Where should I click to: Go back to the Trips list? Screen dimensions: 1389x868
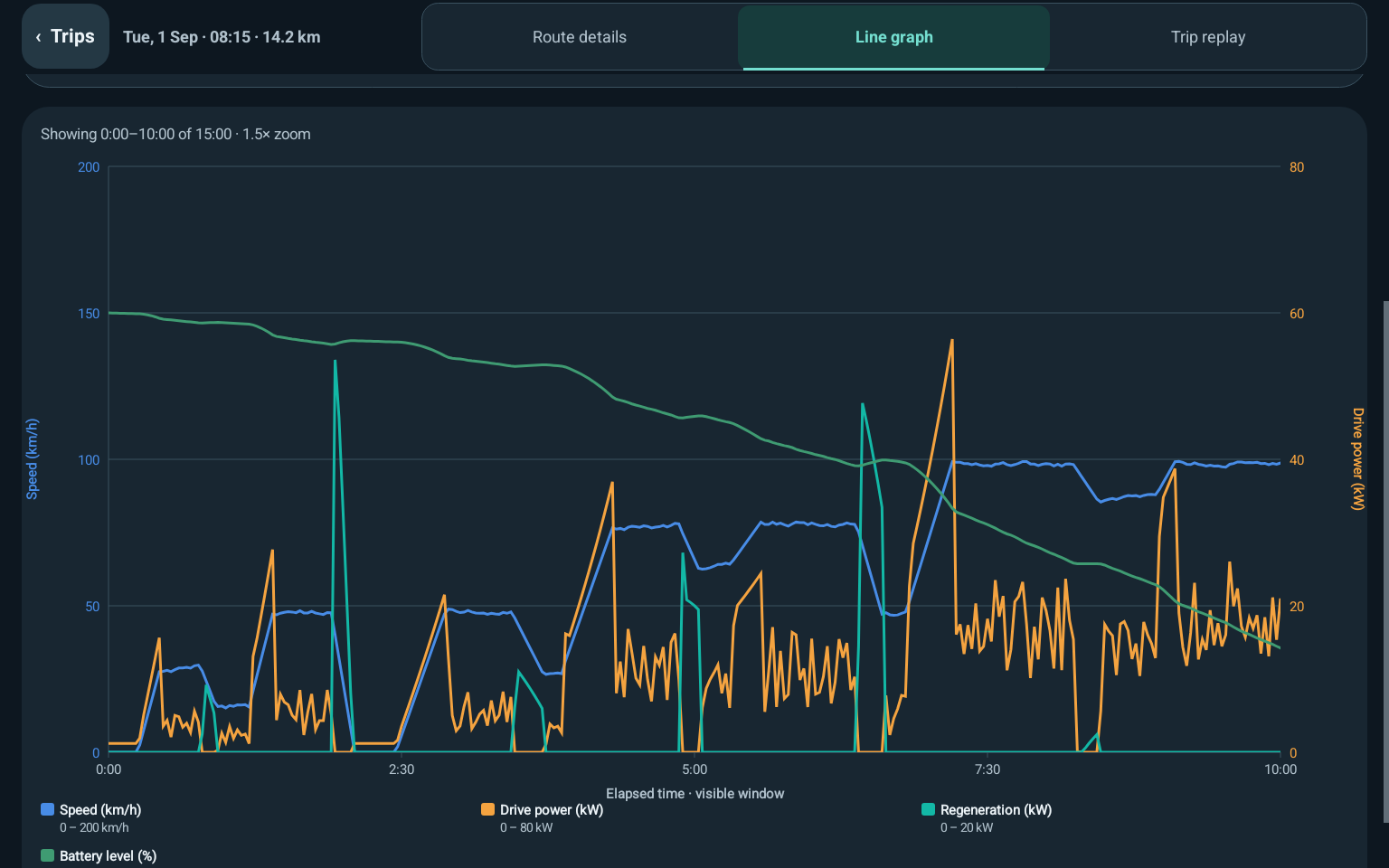65,36
